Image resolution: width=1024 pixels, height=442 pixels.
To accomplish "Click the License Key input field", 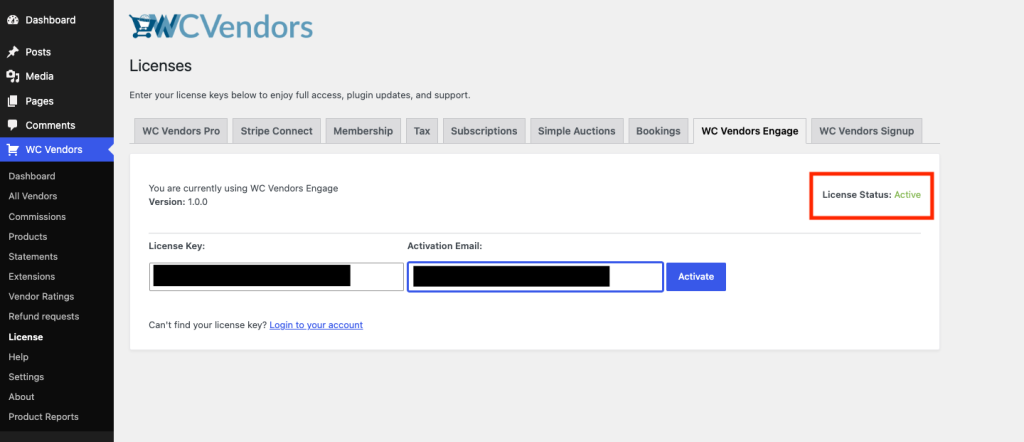I will point(276,277).
